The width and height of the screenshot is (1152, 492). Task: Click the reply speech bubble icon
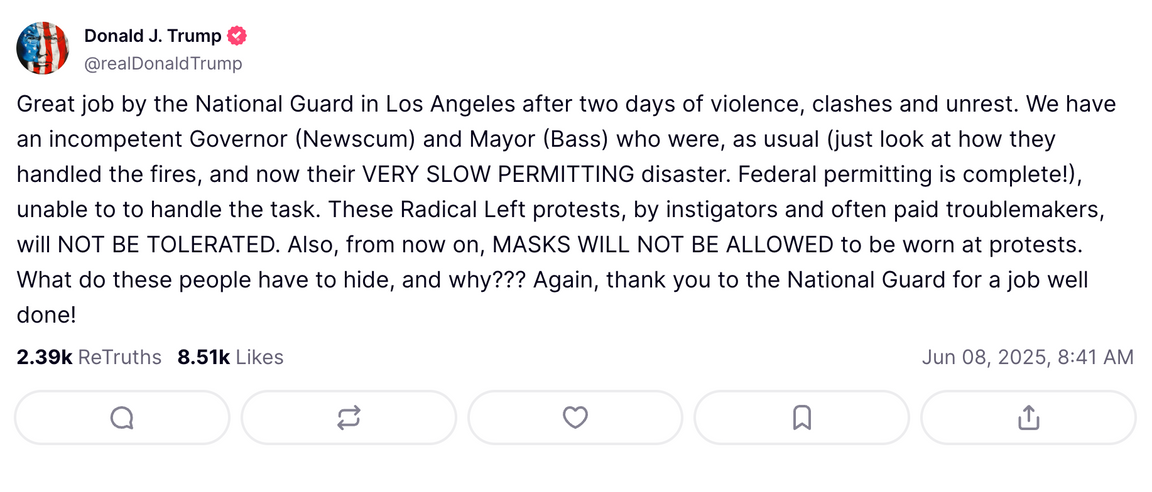122,418
